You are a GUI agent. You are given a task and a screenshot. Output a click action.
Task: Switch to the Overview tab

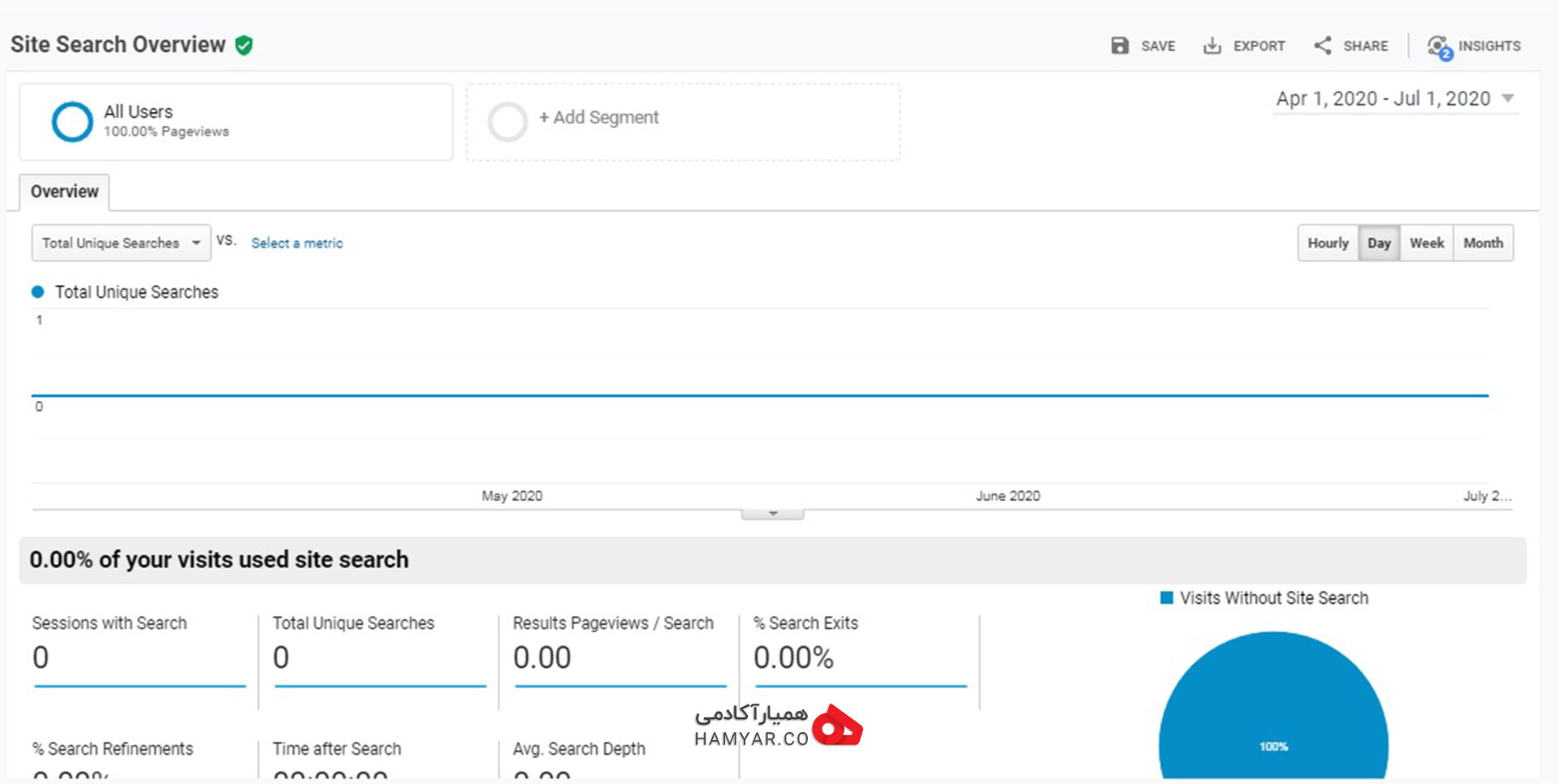(x=64, y=192)
